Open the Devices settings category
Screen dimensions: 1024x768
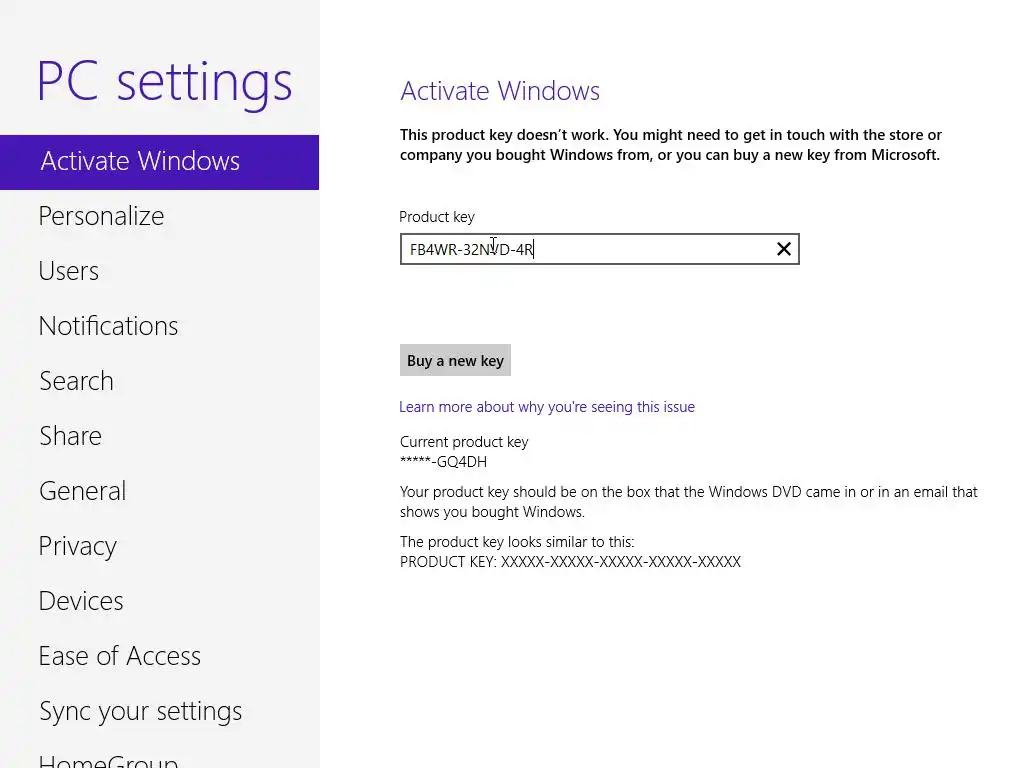click(81, 601)
